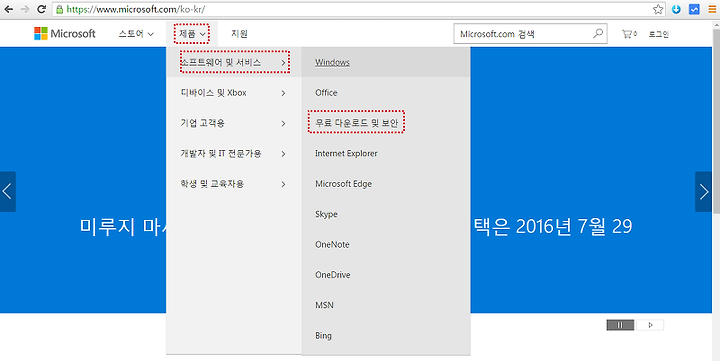Go to the next carousel slide
This screenshot has width=720, height=361.
tap(704, 192)
